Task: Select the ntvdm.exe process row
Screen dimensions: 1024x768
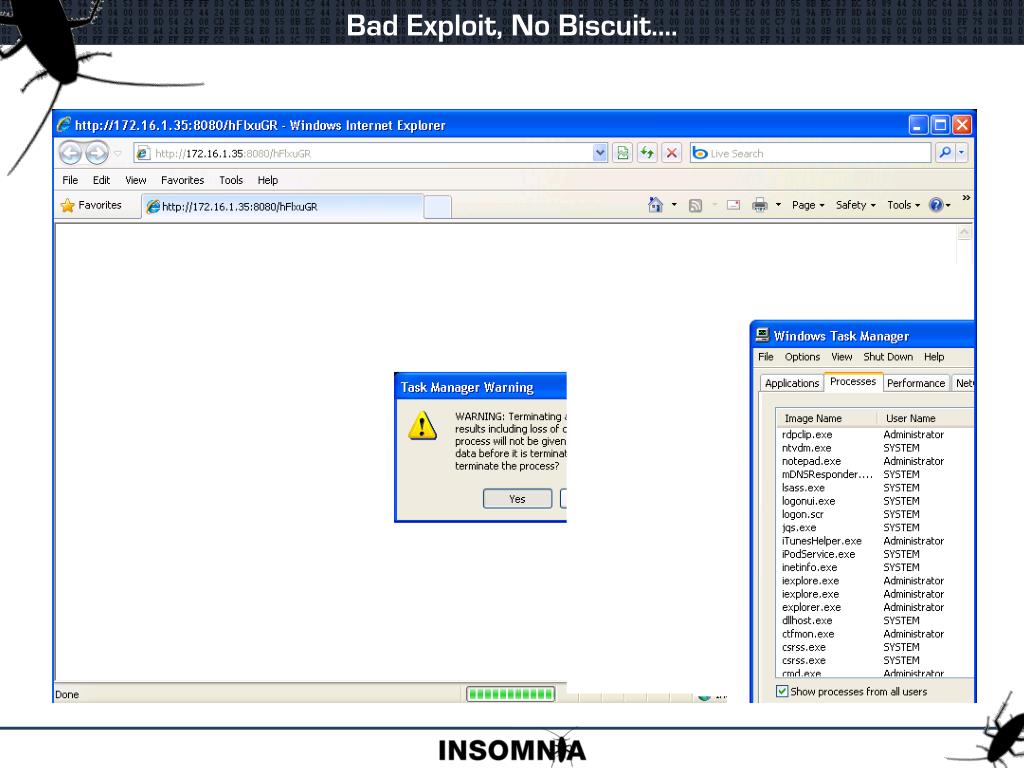Action: coord(875,448)
